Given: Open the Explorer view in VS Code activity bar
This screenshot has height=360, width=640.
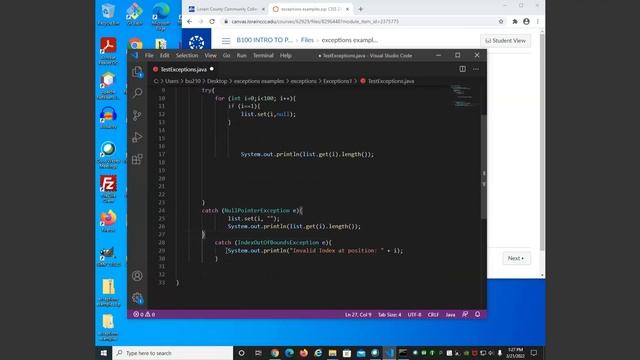Looking at the screenshot, I should pyautogui.click(x=137, y=72).
